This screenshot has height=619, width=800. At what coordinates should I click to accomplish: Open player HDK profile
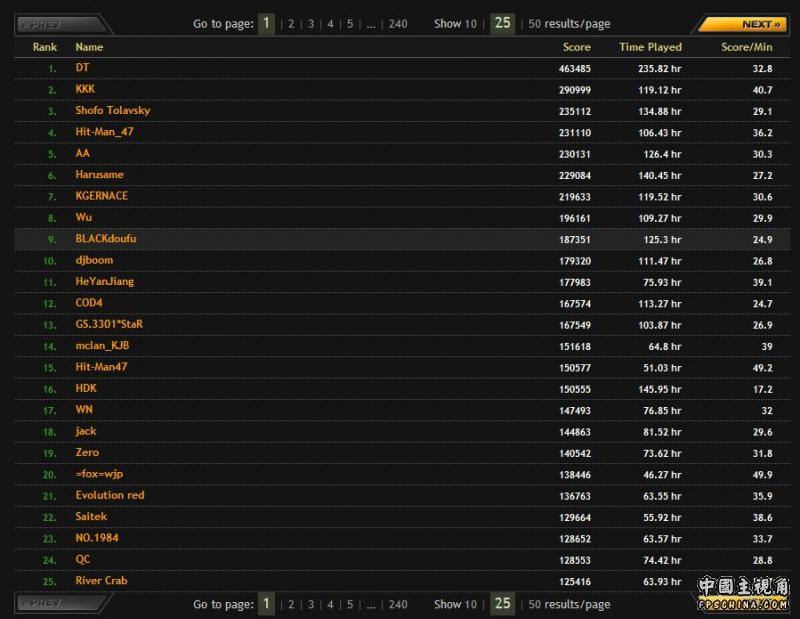[x=86, y=388]
